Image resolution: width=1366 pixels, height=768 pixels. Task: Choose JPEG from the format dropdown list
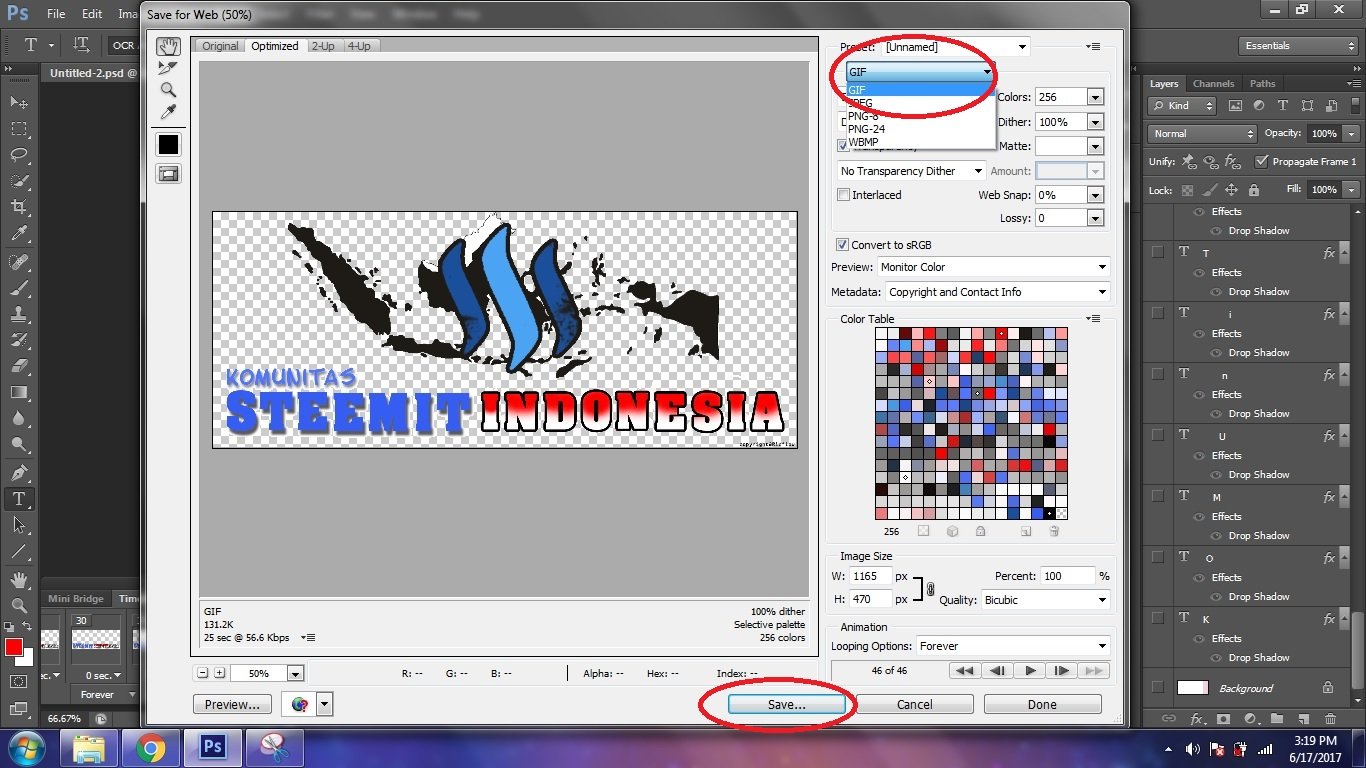coord(921,103)
